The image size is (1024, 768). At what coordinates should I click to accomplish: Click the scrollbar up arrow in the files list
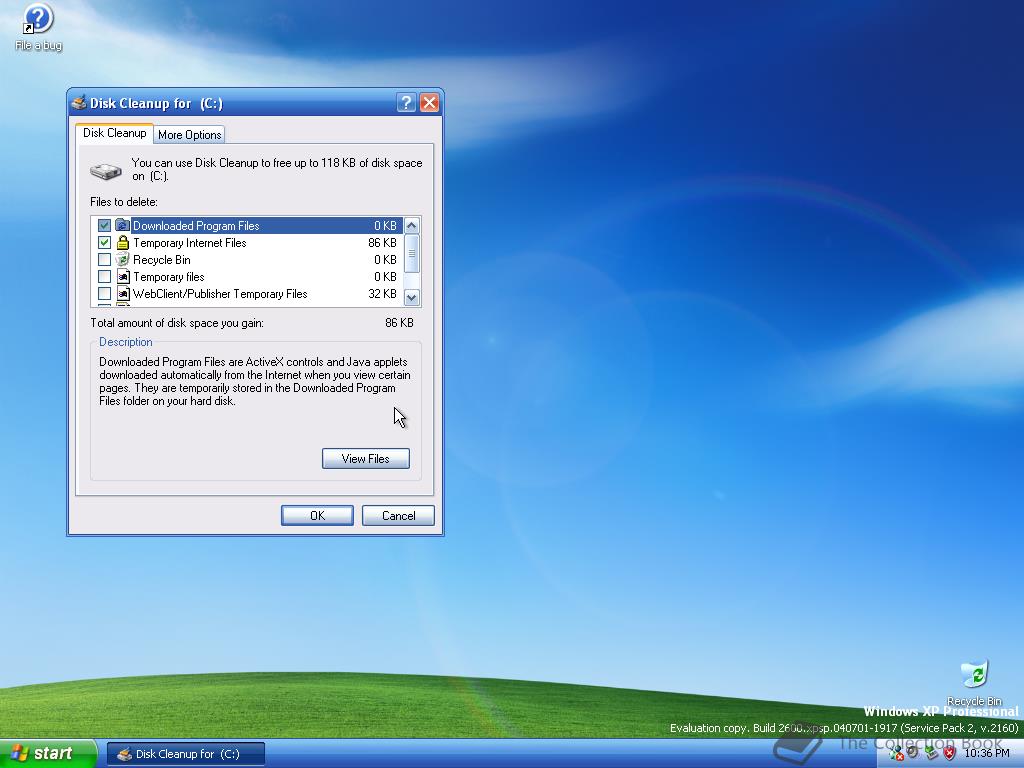[x=413, y=224]
